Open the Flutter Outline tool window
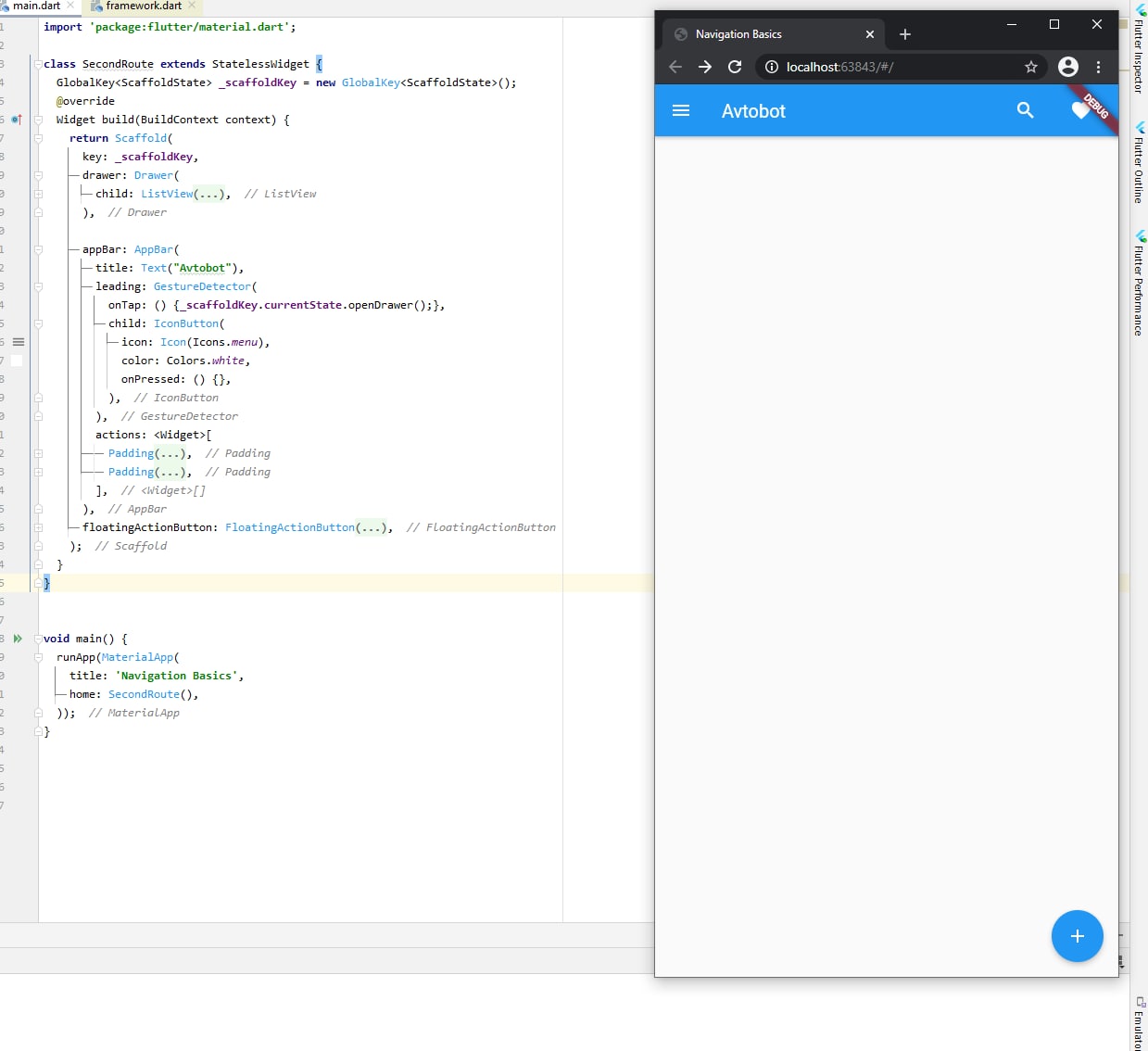This screenshot has width=1148, height=1051. [x=1139, y=163]
